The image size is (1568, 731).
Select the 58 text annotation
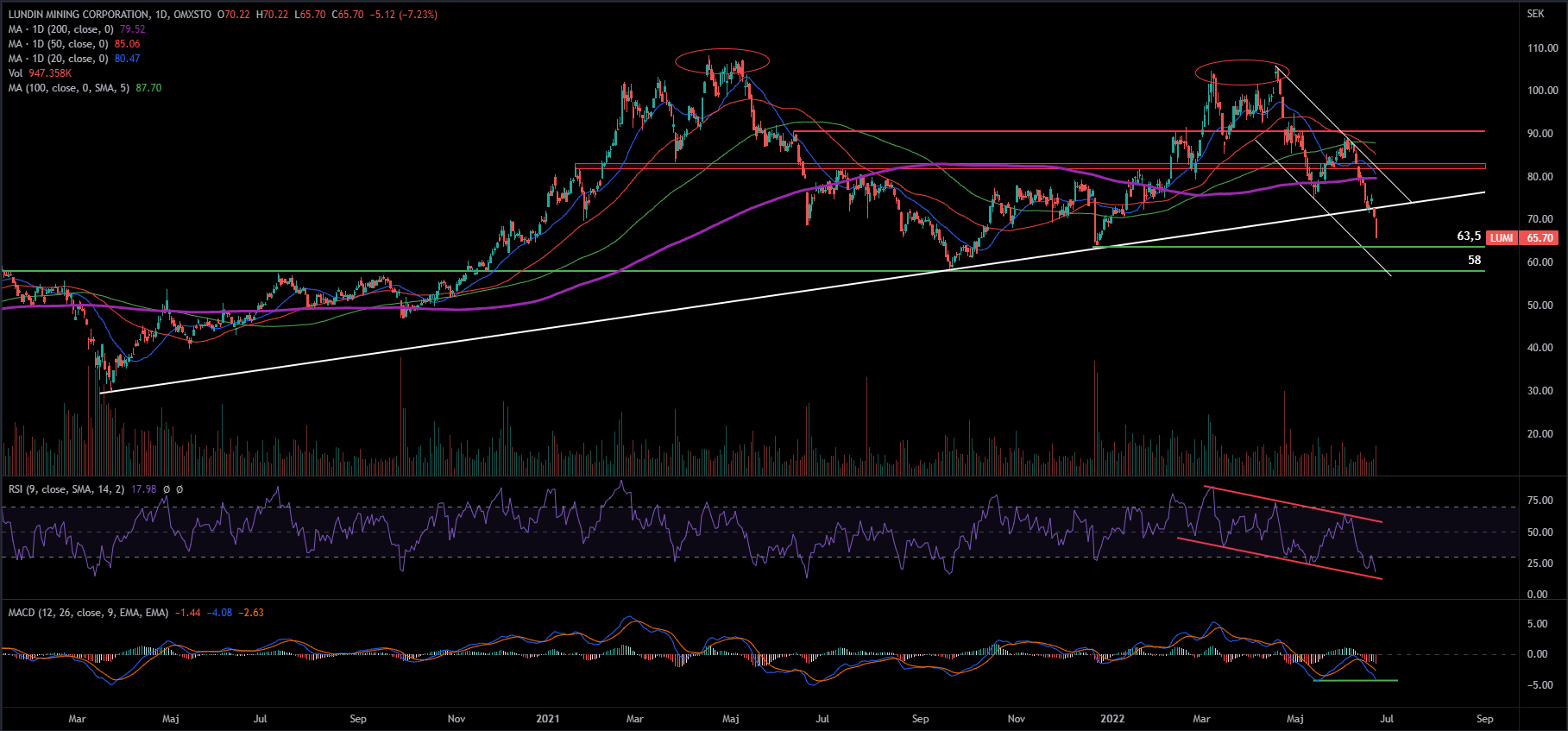(1474, 261)
